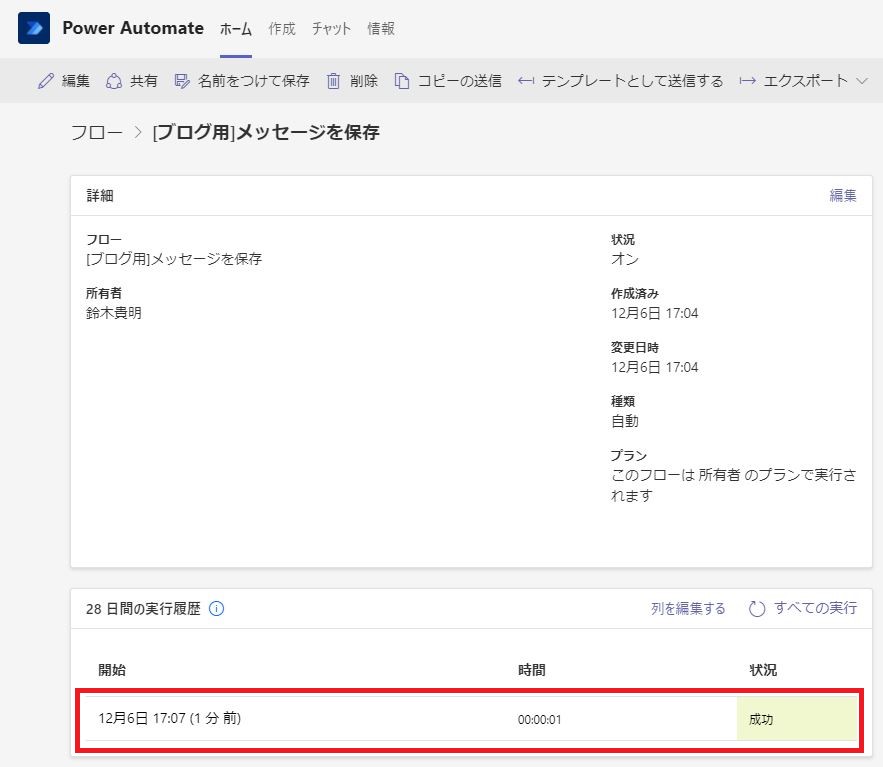Open the チャット tab

(x=331, y=28)
